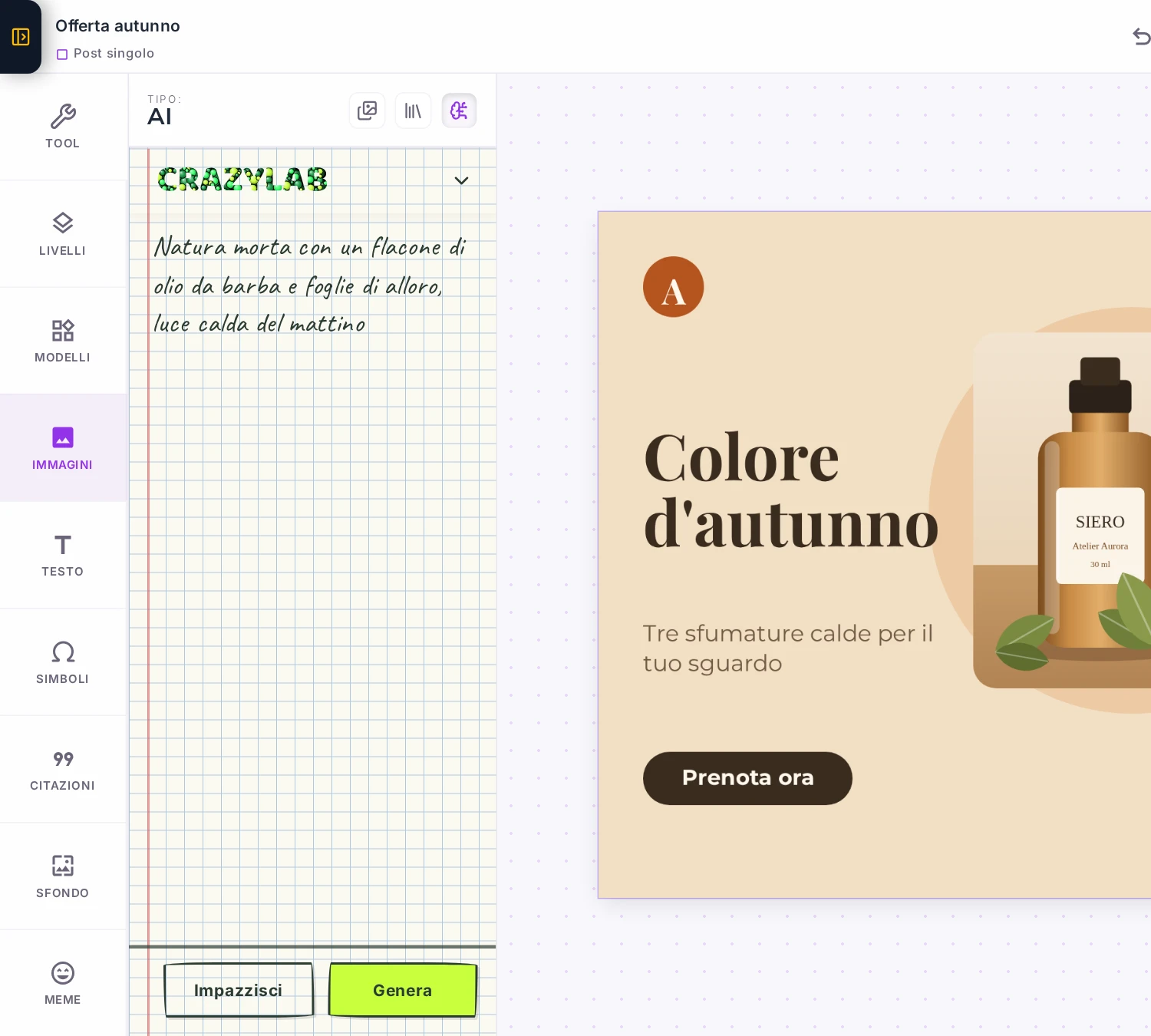1151x1036 pixels.
Task: Open the Livelli layers panel
Action: [x=63, y=234]
